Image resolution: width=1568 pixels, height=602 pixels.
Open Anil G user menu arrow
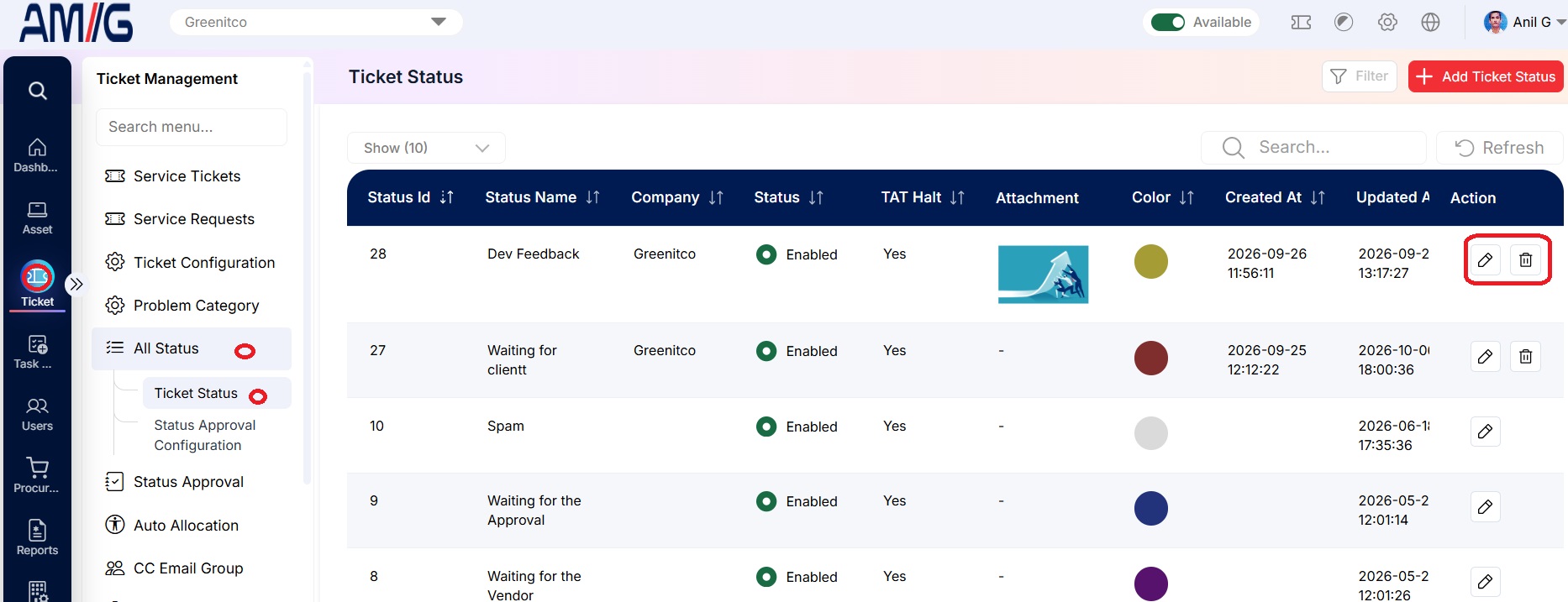(x=1560, y=23)
